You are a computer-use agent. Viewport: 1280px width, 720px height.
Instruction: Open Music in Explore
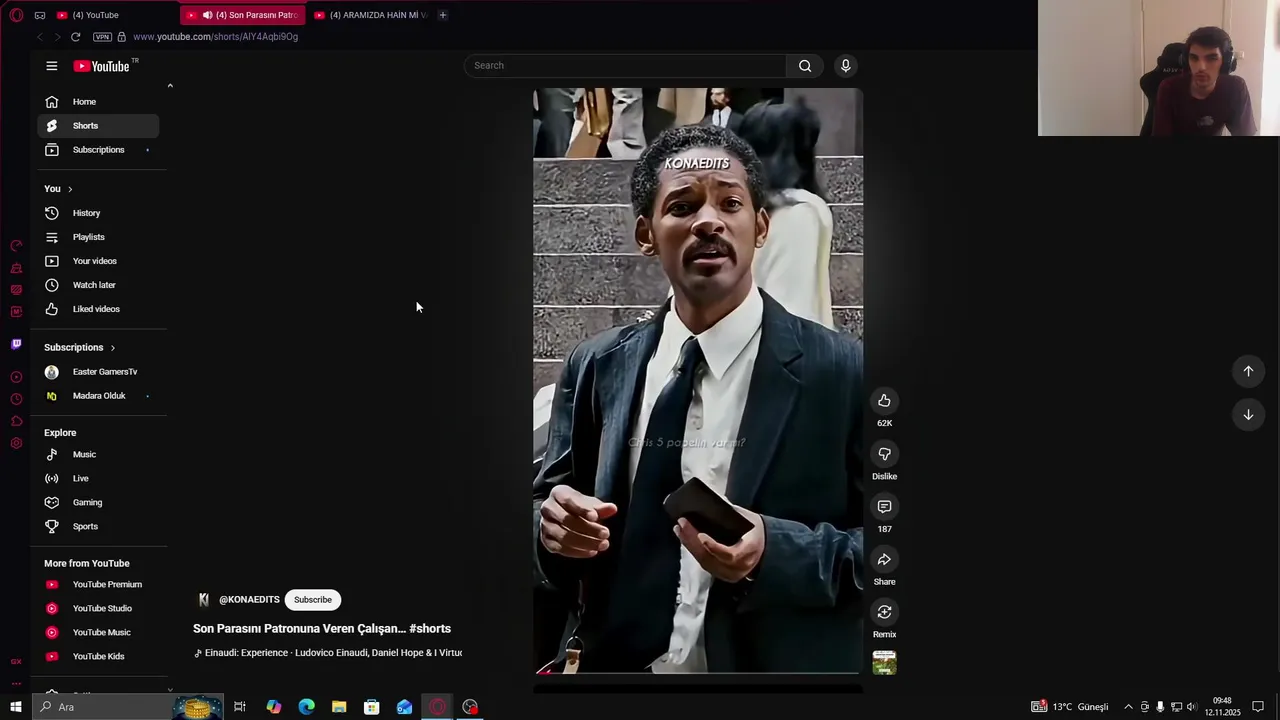98,455
